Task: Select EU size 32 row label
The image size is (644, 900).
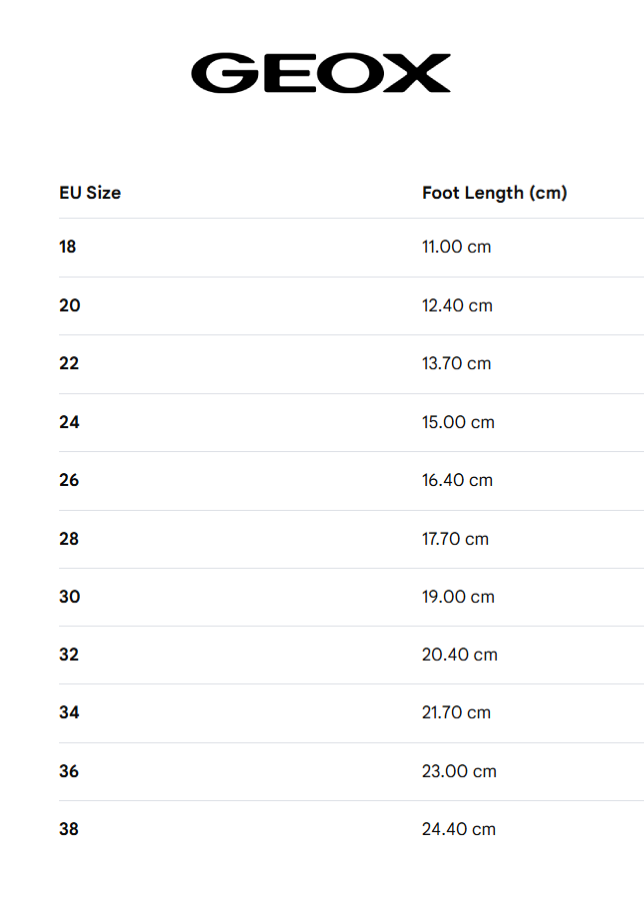Action: click(x=69, y=654)
